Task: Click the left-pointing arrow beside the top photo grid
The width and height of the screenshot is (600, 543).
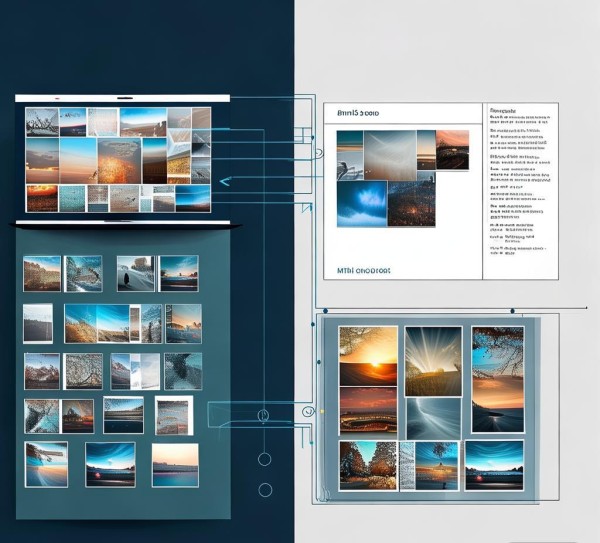Action: tap(223, 181)
